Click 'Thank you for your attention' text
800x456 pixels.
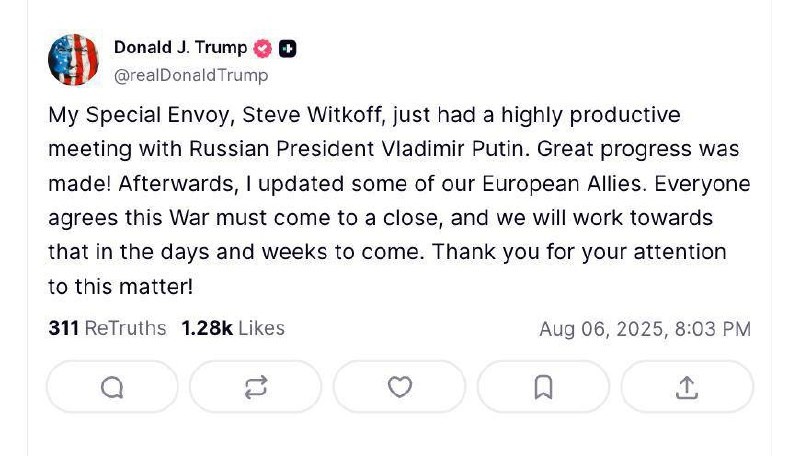point(579,252)
